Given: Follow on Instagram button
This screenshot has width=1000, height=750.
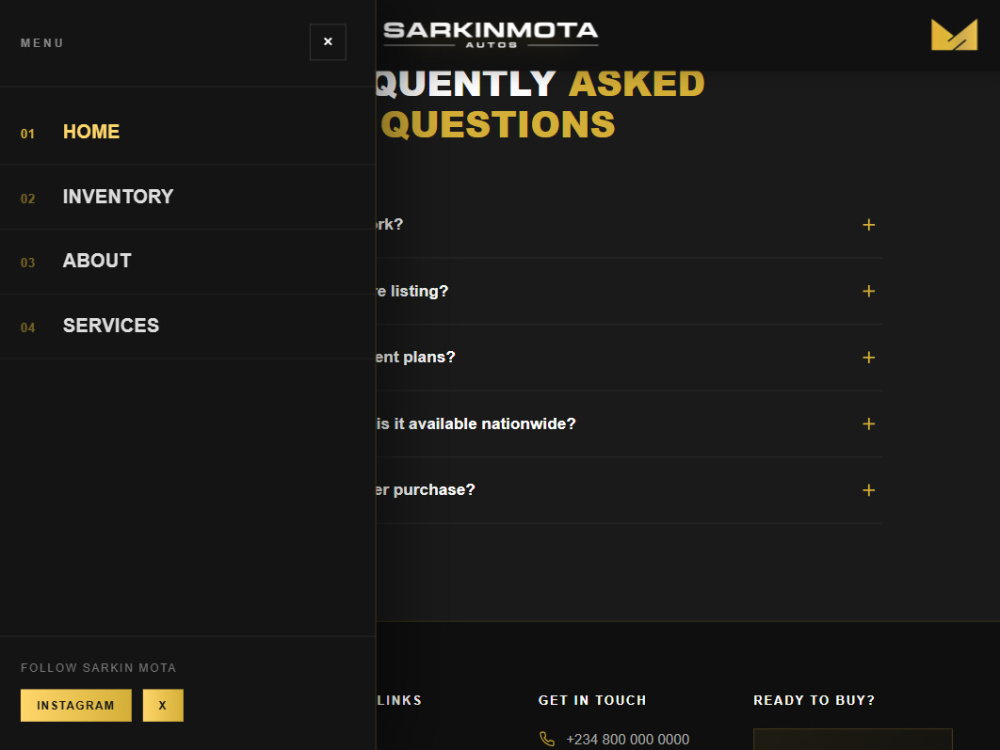Looking at the screenshot, I should pos(76,705).
